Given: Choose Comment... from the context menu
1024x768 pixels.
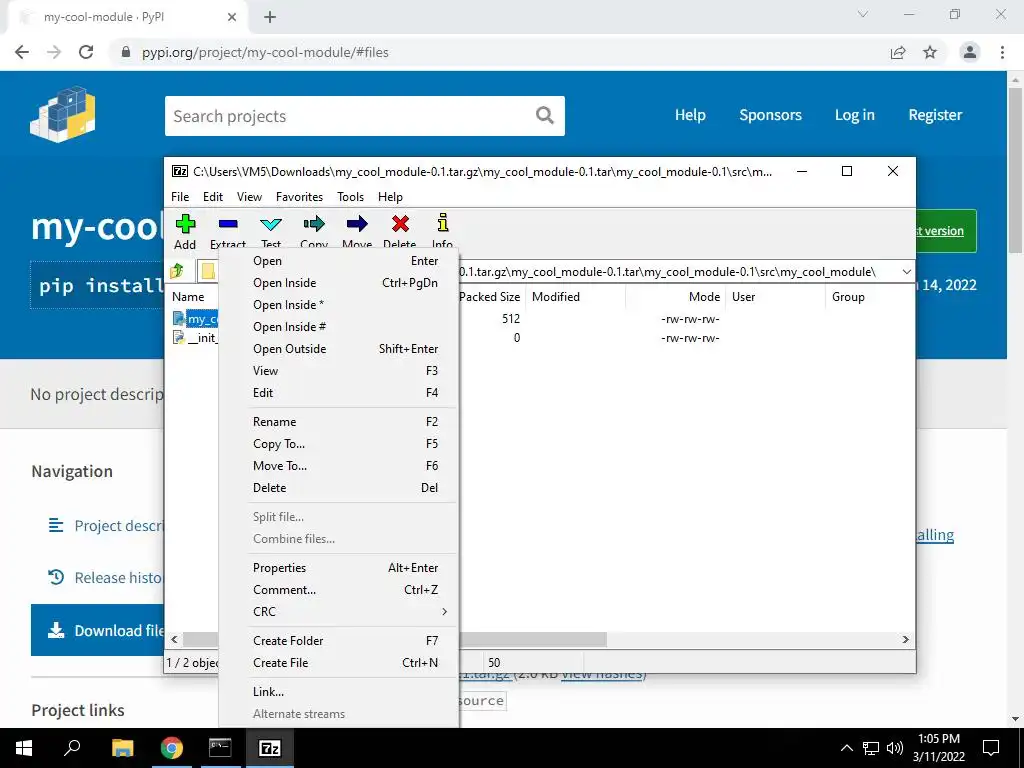Looking at the screenshot, I should [x=339, y=590].
